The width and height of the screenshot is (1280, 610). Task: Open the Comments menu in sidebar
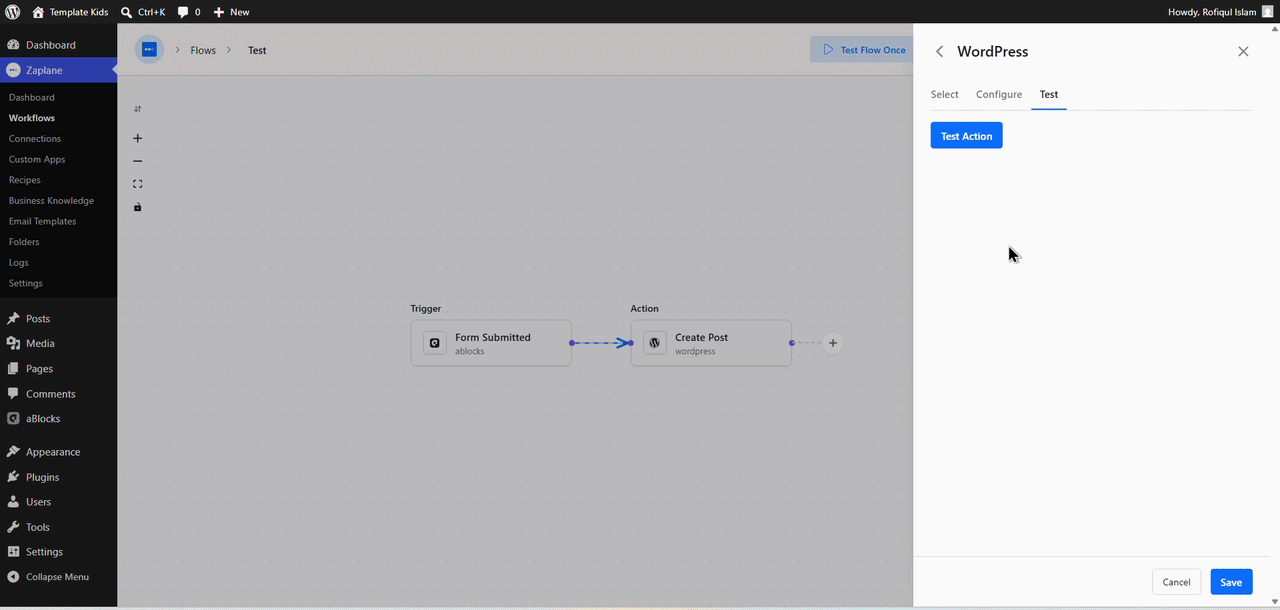point(58,394)
